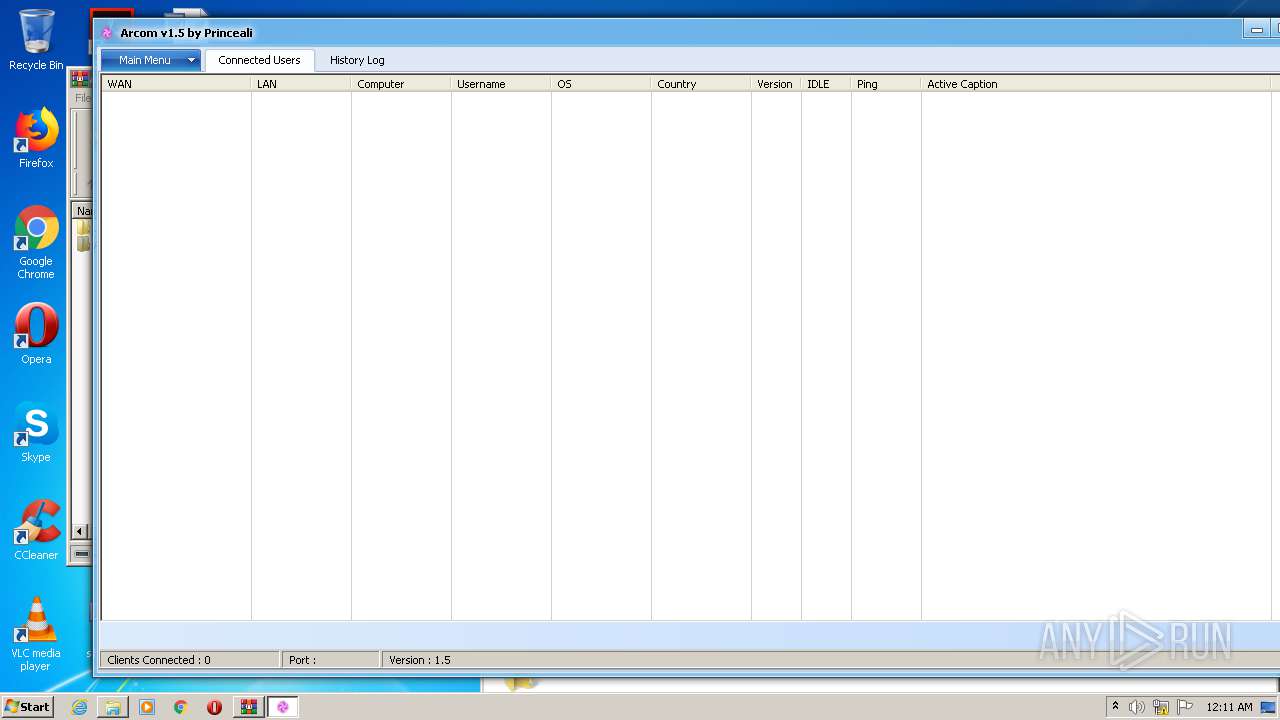This screenshot has width=1280, height=720.
Task: Click the Version : 1.5 status text
Action: coord(420,660)
